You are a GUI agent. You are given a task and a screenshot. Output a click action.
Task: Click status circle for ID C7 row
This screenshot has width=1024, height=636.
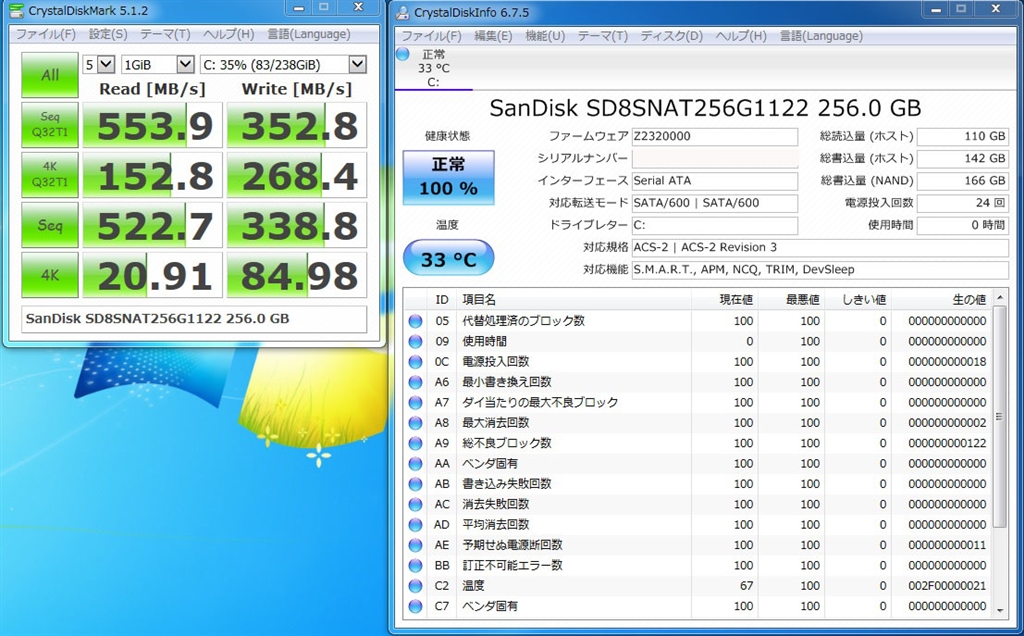(415, 606)
